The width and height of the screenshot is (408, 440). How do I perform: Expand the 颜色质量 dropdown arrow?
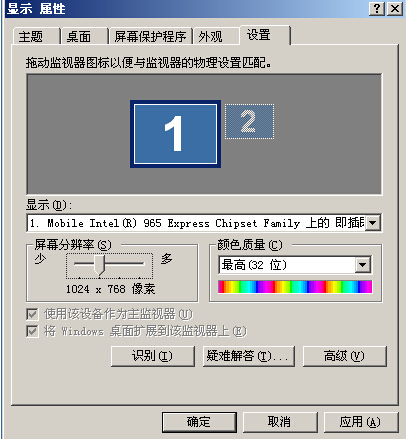tap(363, 265)
